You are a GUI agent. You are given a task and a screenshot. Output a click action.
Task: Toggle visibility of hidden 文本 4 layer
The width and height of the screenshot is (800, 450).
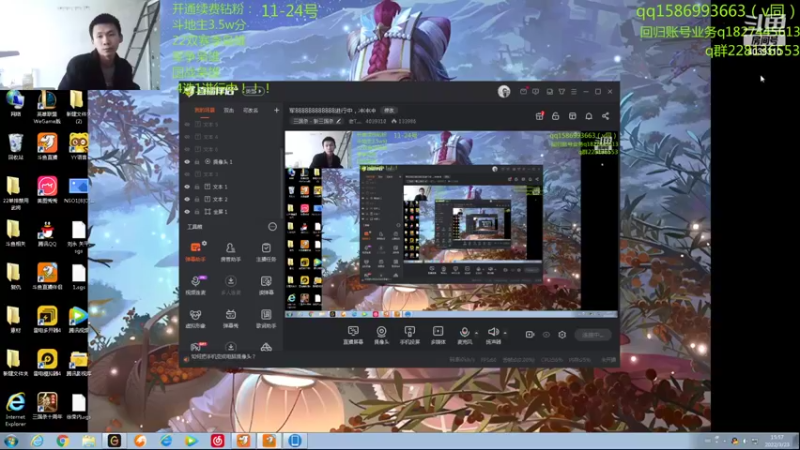(187, 137)
